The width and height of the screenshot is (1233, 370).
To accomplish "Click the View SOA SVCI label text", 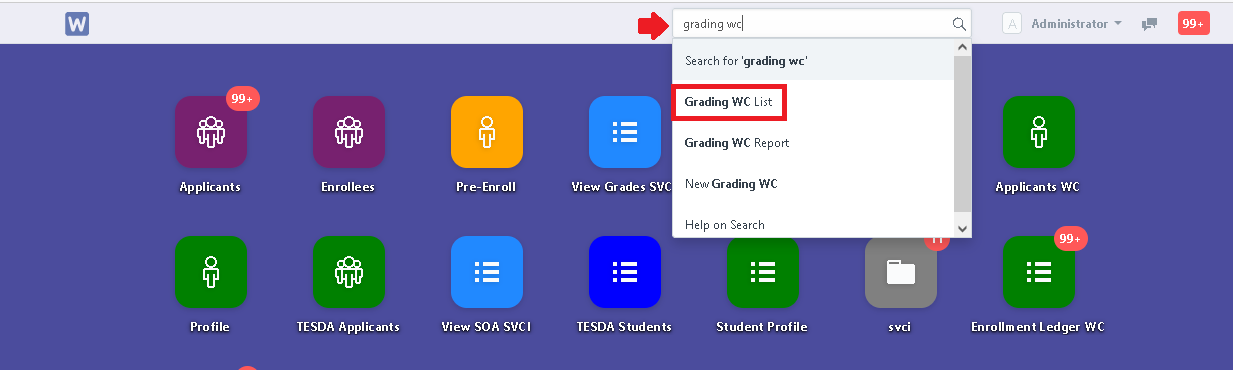I will 486,327.
